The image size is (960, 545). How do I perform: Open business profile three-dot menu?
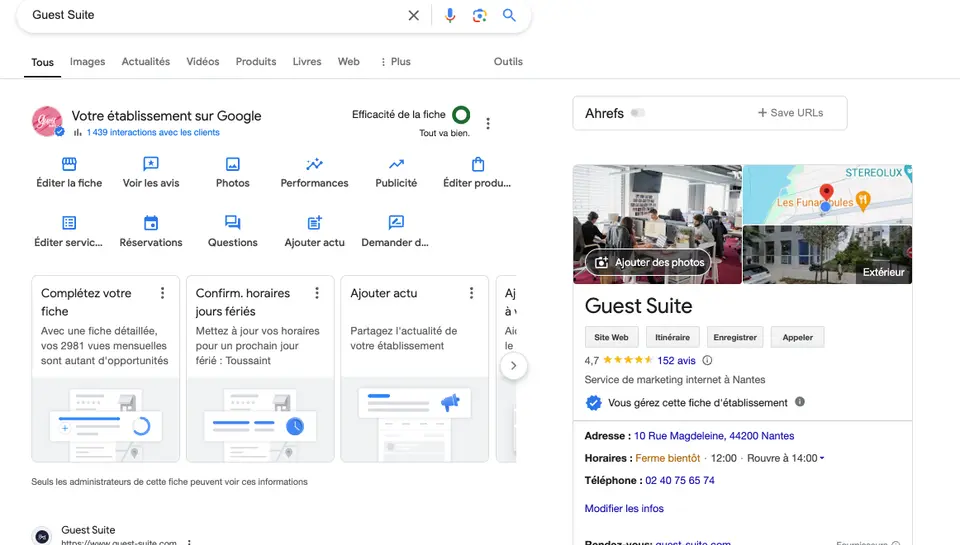pyautogui.click(x=488, y=124)
